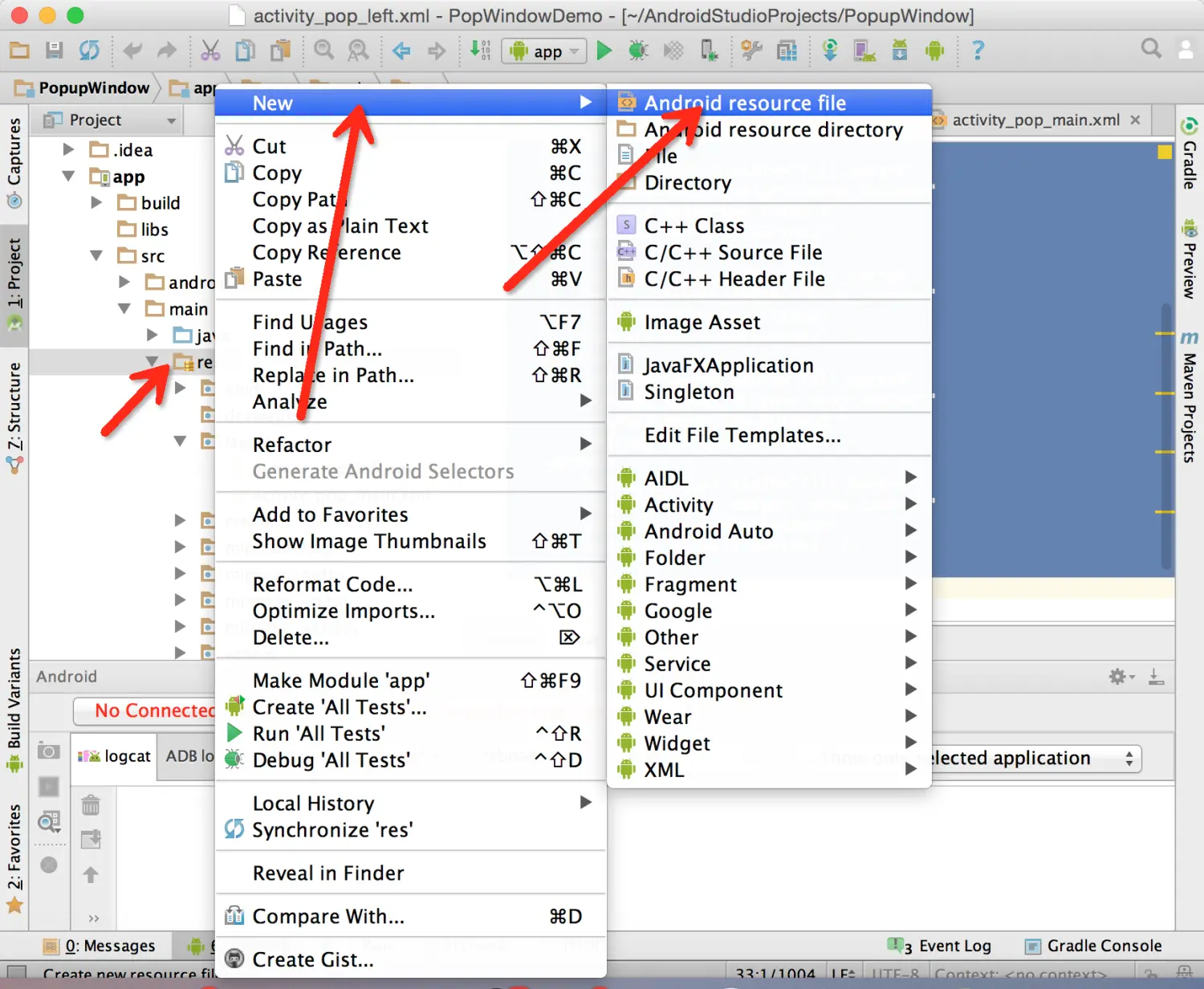
Task: Click the Help question mark icon
Action: click(x=978, y=51)
